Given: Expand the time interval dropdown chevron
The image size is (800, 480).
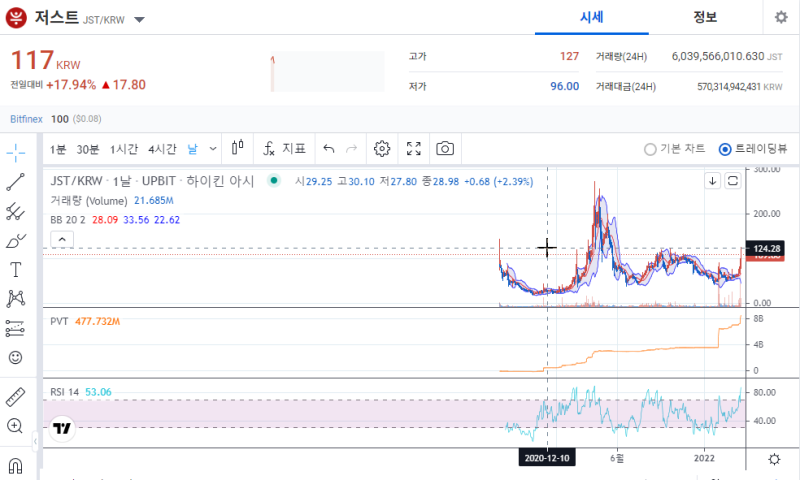Looking at the screenshot, I should click(213, 149).
